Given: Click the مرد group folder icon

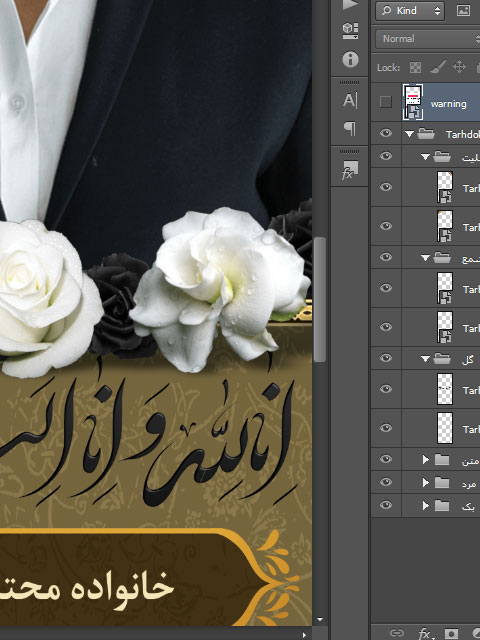Looking at the screenshot, I should point(442,482).
